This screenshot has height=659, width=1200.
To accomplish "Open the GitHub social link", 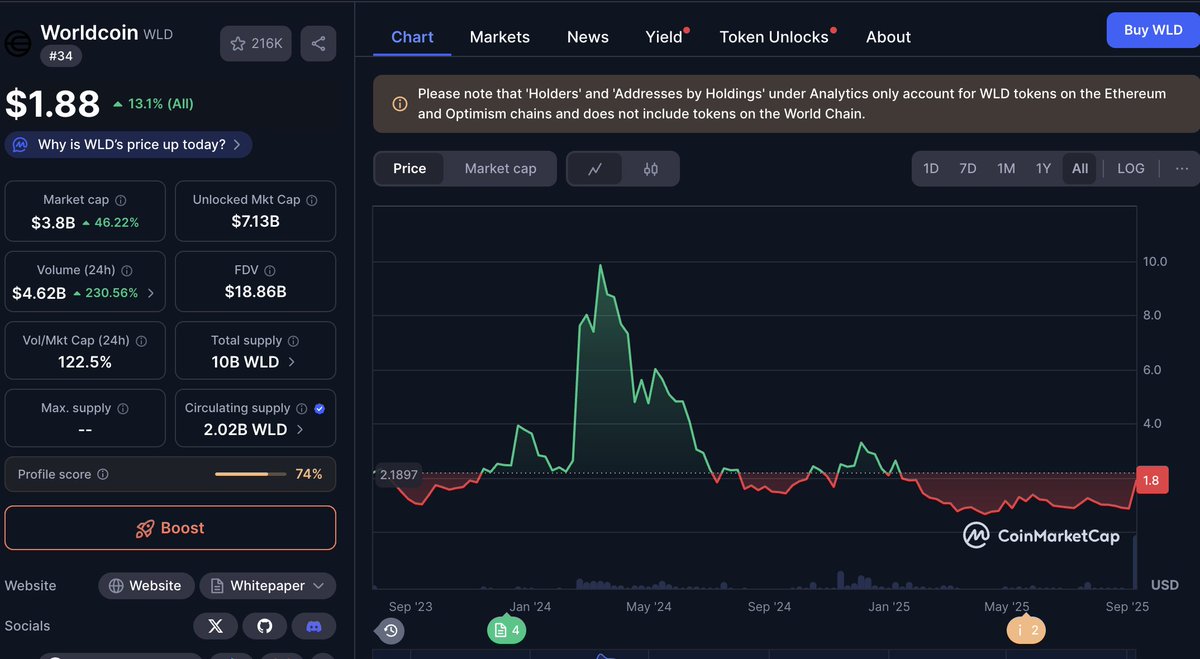I will pyautogui.click(x=264, y=626).
